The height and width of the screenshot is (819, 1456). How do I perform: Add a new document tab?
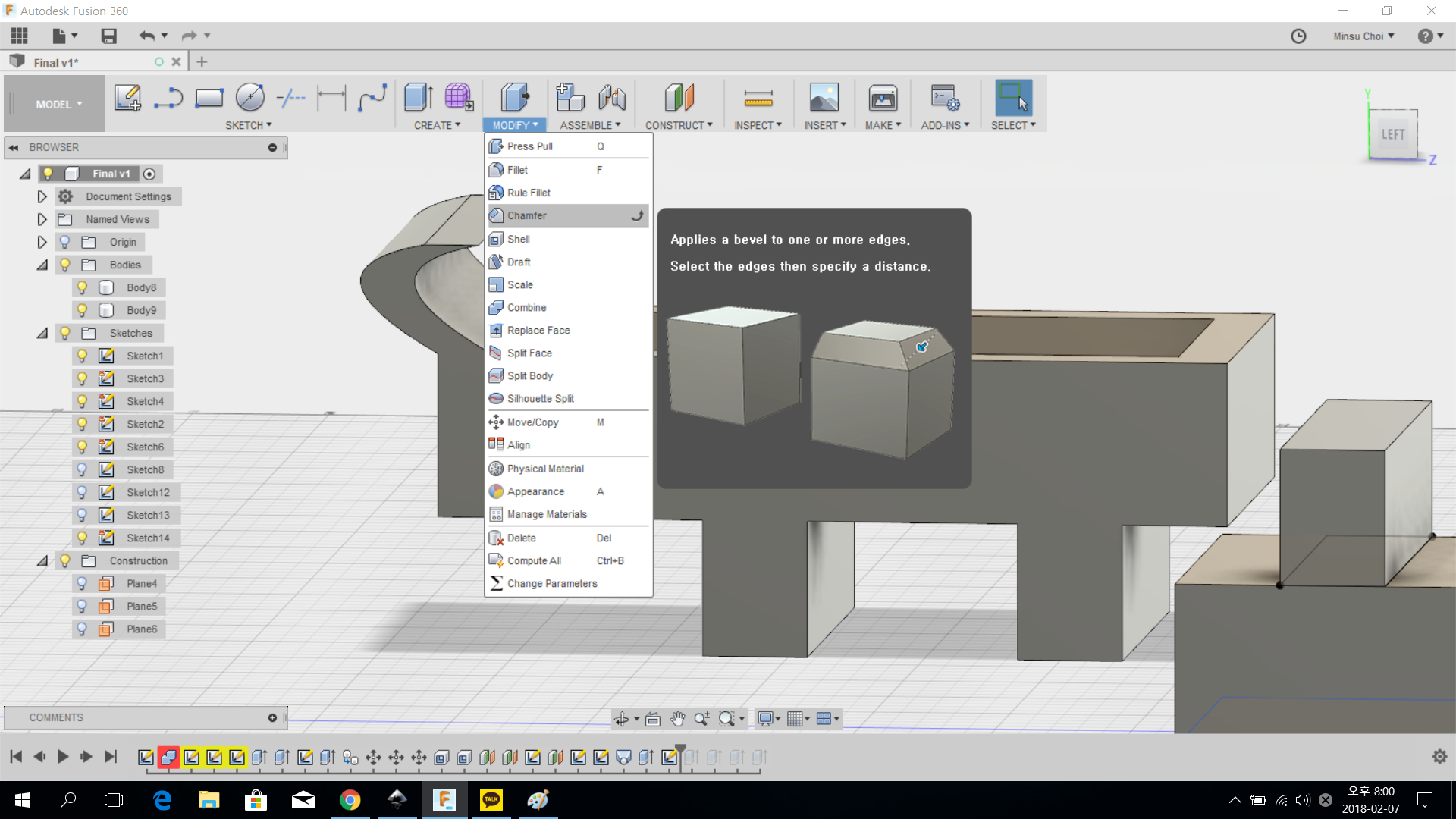pos(202,62)
